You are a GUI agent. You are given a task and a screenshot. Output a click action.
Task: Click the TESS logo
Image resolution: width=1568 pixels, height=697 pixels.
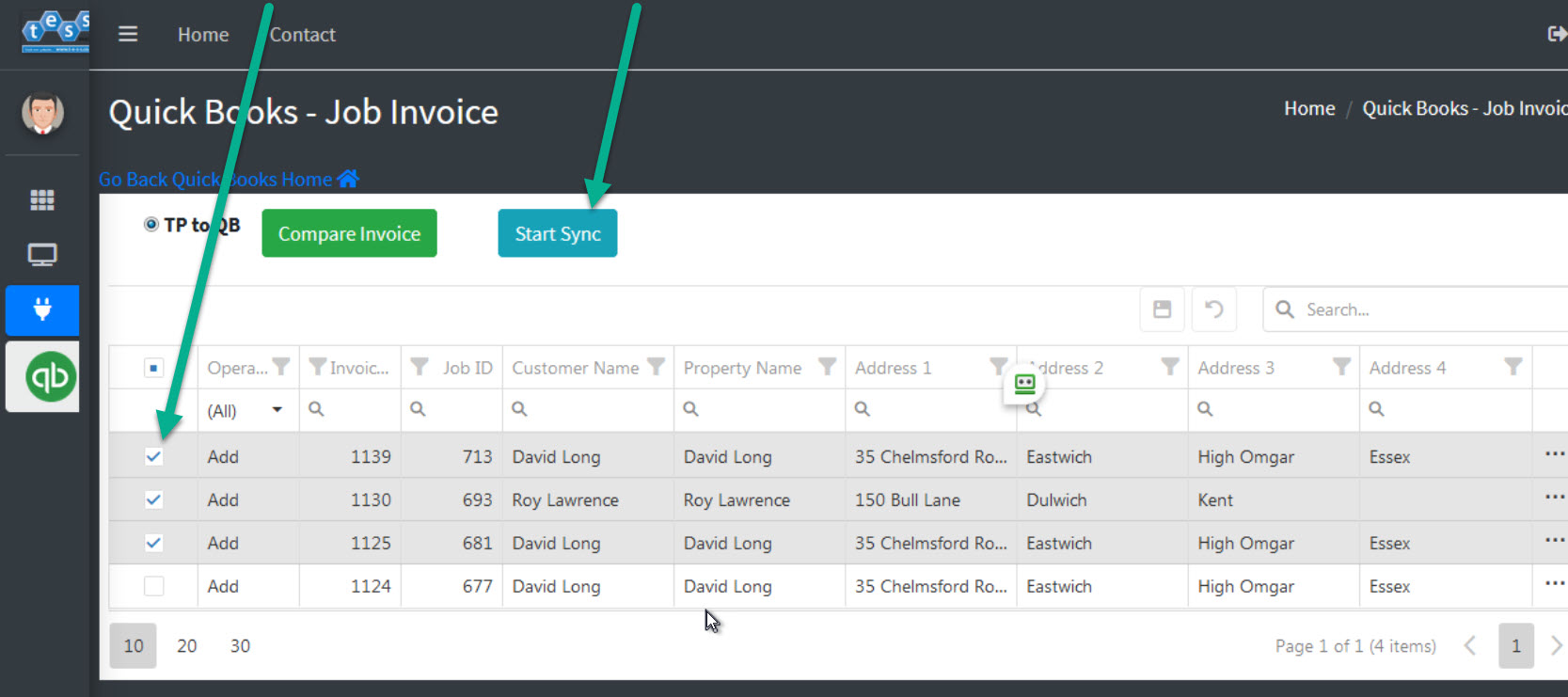click(55, 31)
